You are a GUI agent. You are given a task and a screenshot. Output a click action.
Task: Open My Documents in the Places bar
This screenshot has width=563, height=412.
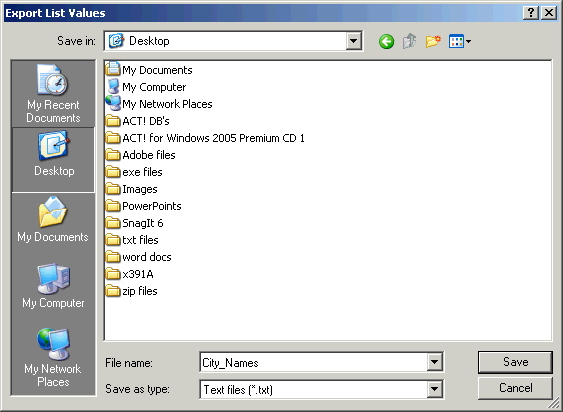[x=53, y=220]
